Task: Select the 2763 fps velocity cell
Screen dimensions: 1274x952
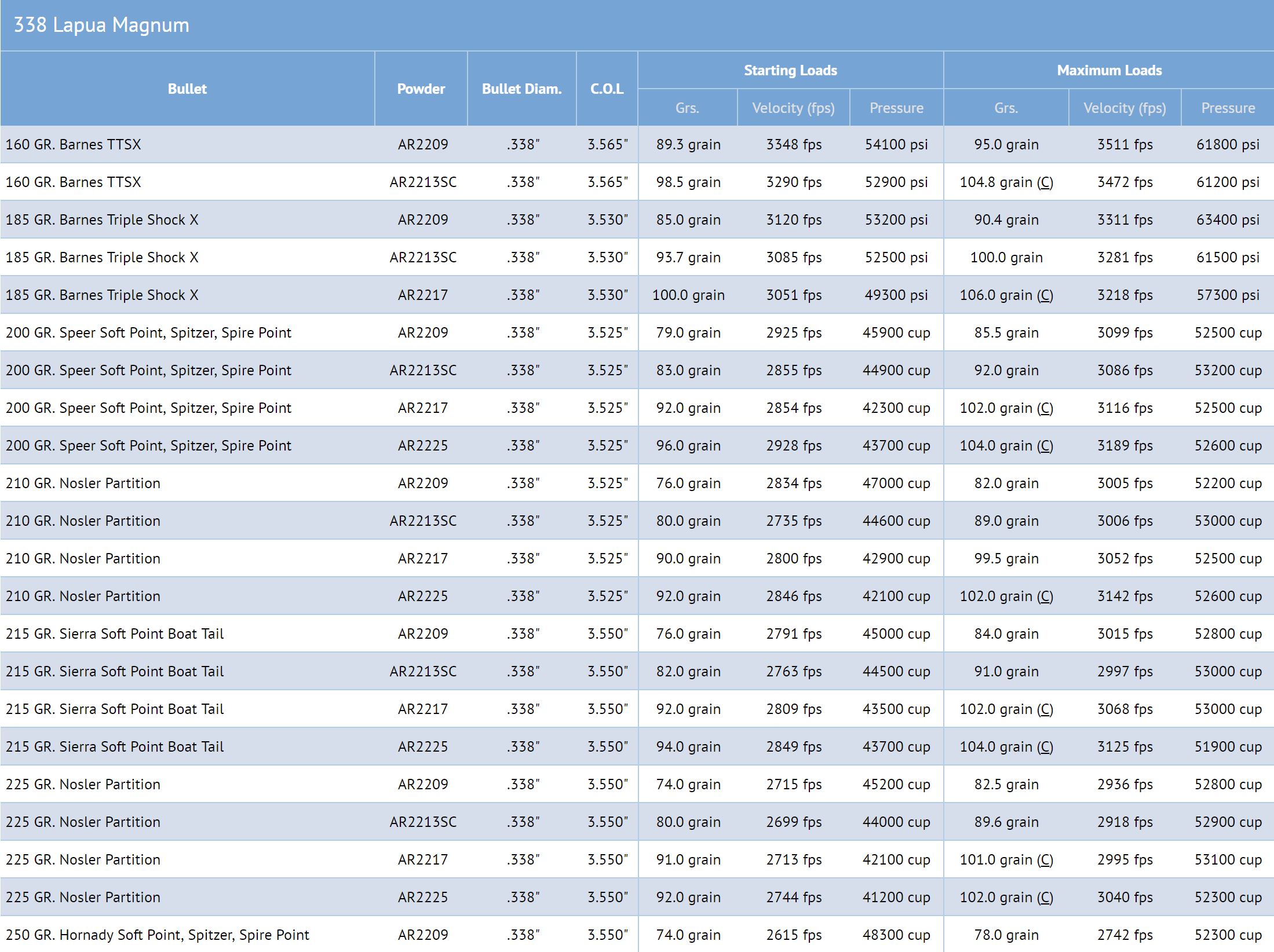Action: (x=794, y=671)
